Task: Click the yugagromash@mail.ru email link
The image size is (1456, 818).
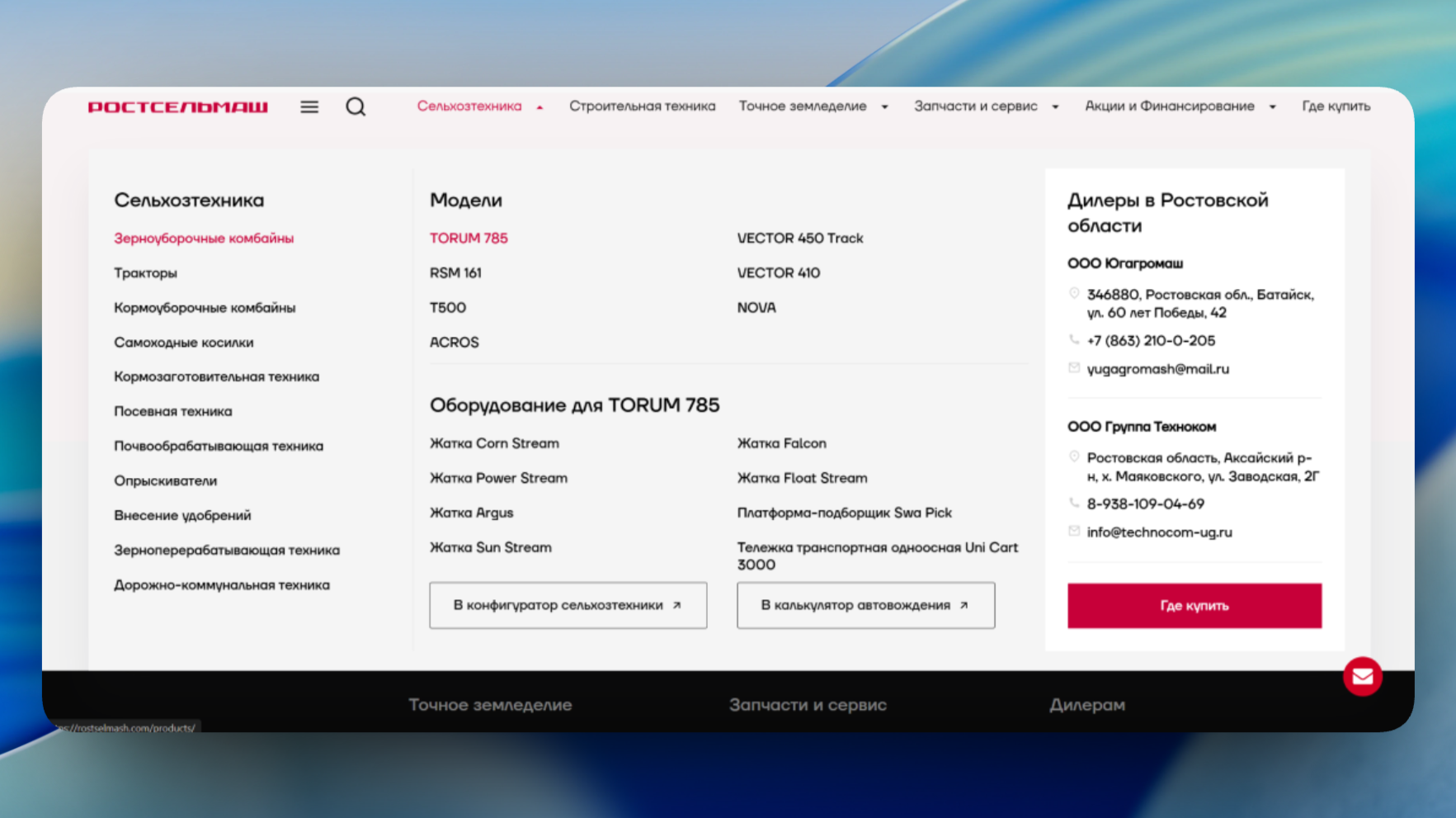Action: click(1157, 369)
